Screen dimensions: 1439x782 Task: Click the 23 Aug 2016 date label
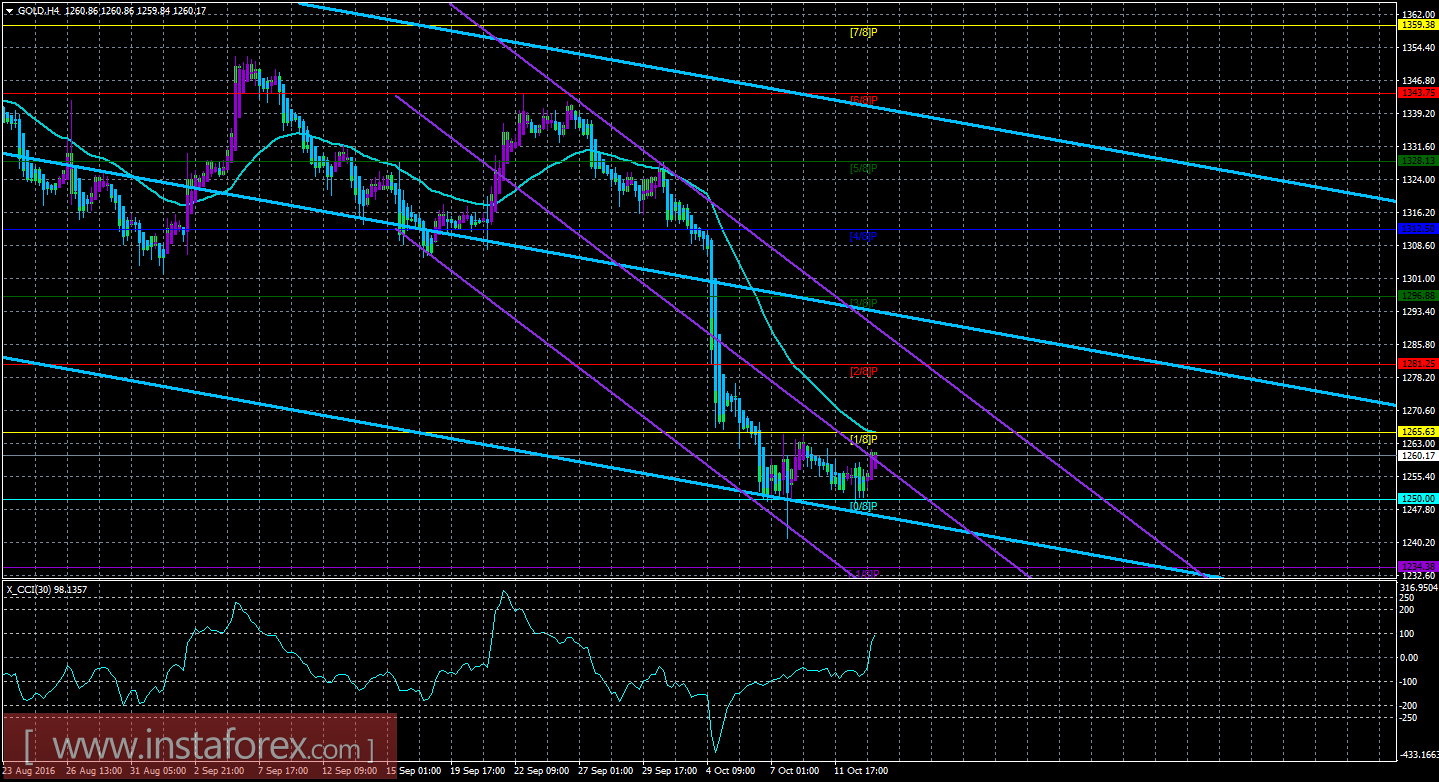29,771
